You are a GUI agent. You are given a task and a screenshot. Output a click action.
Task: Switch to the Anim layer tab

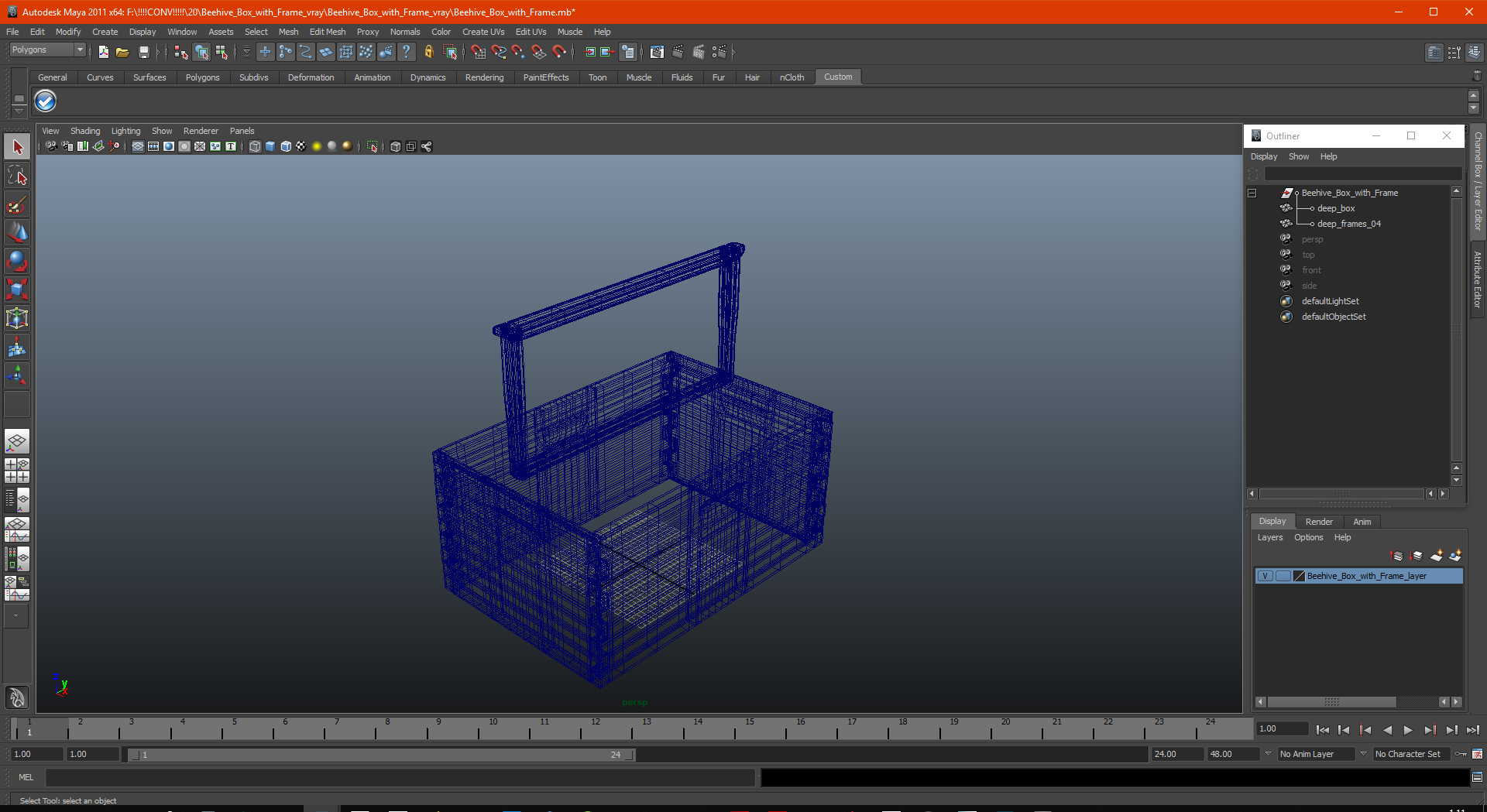[1362, 522]
